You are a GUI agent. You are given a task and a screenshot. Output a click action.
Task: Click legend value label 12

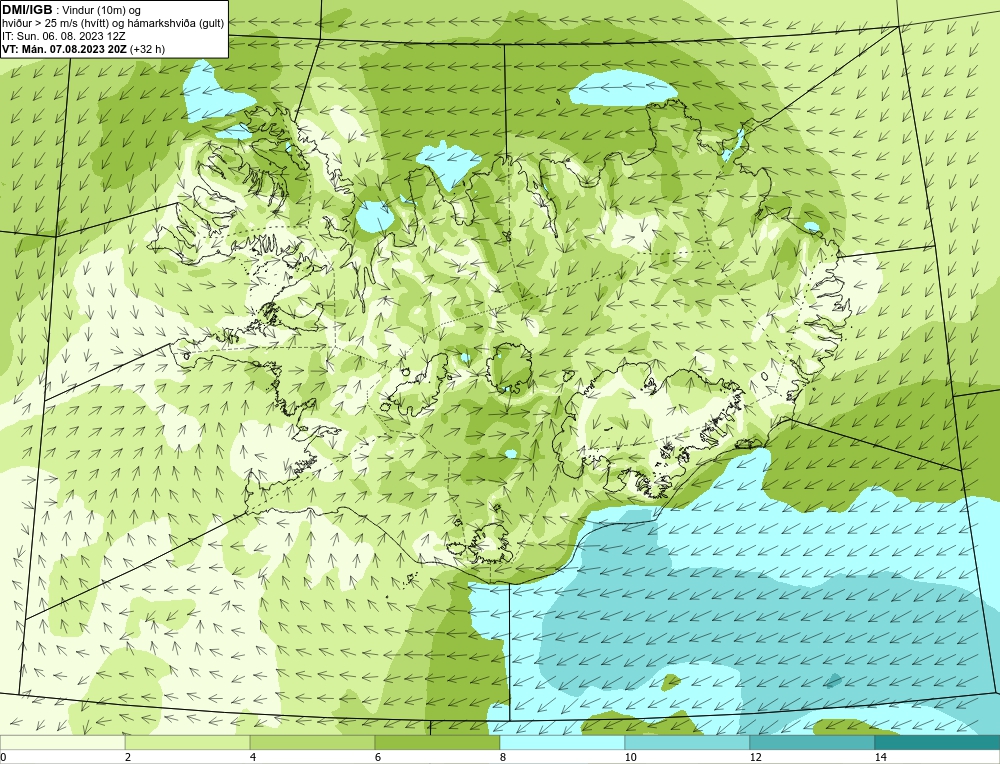756,757
